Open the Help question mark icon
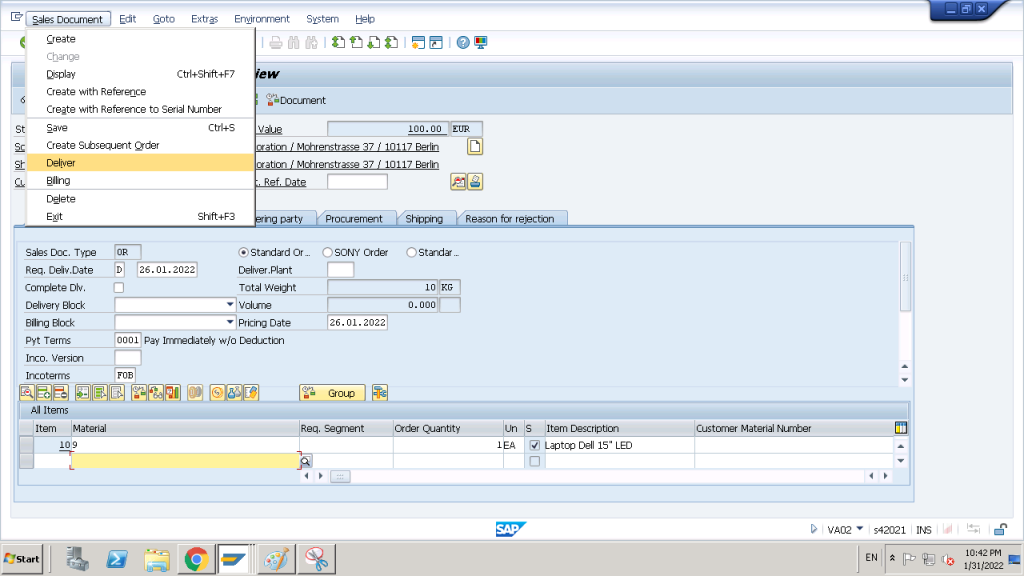 click(x=463, y=42)
